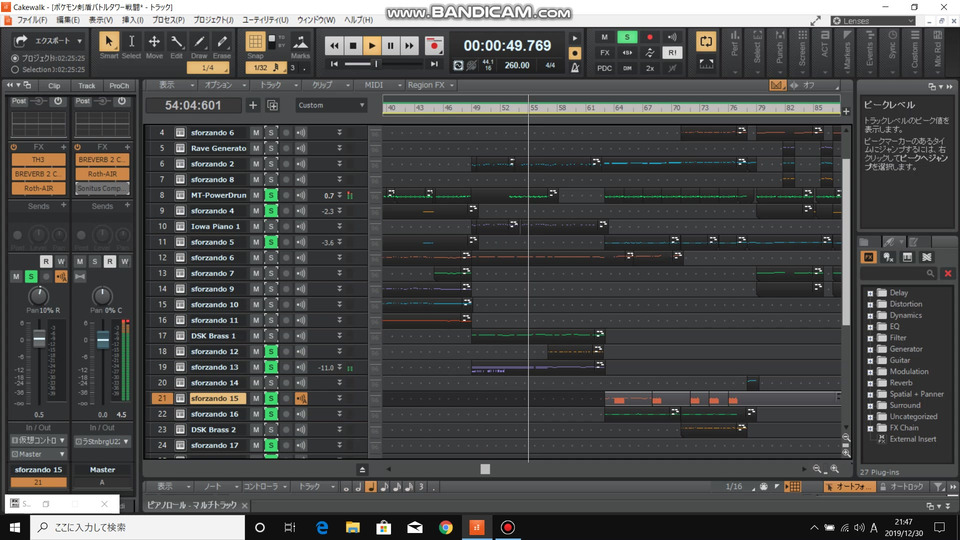Open the MIDI track view menu

pos(378,85)
